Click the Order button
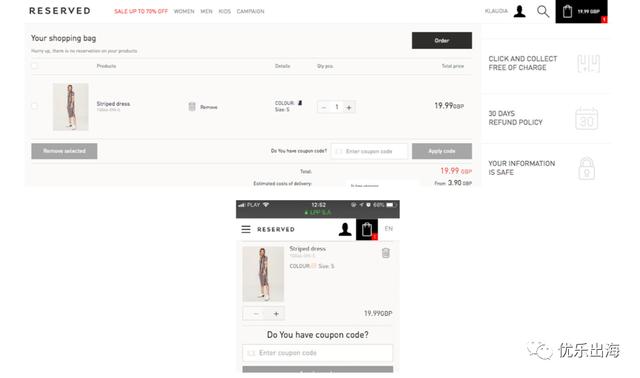Viewport: 640px width, 378px height. [x=442, y=40]
